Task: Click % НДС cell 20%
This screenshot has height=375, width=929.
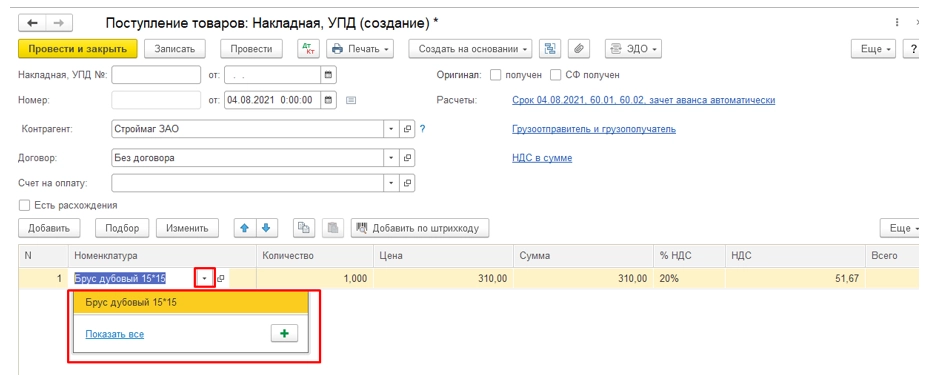Action: coord(688,278)
